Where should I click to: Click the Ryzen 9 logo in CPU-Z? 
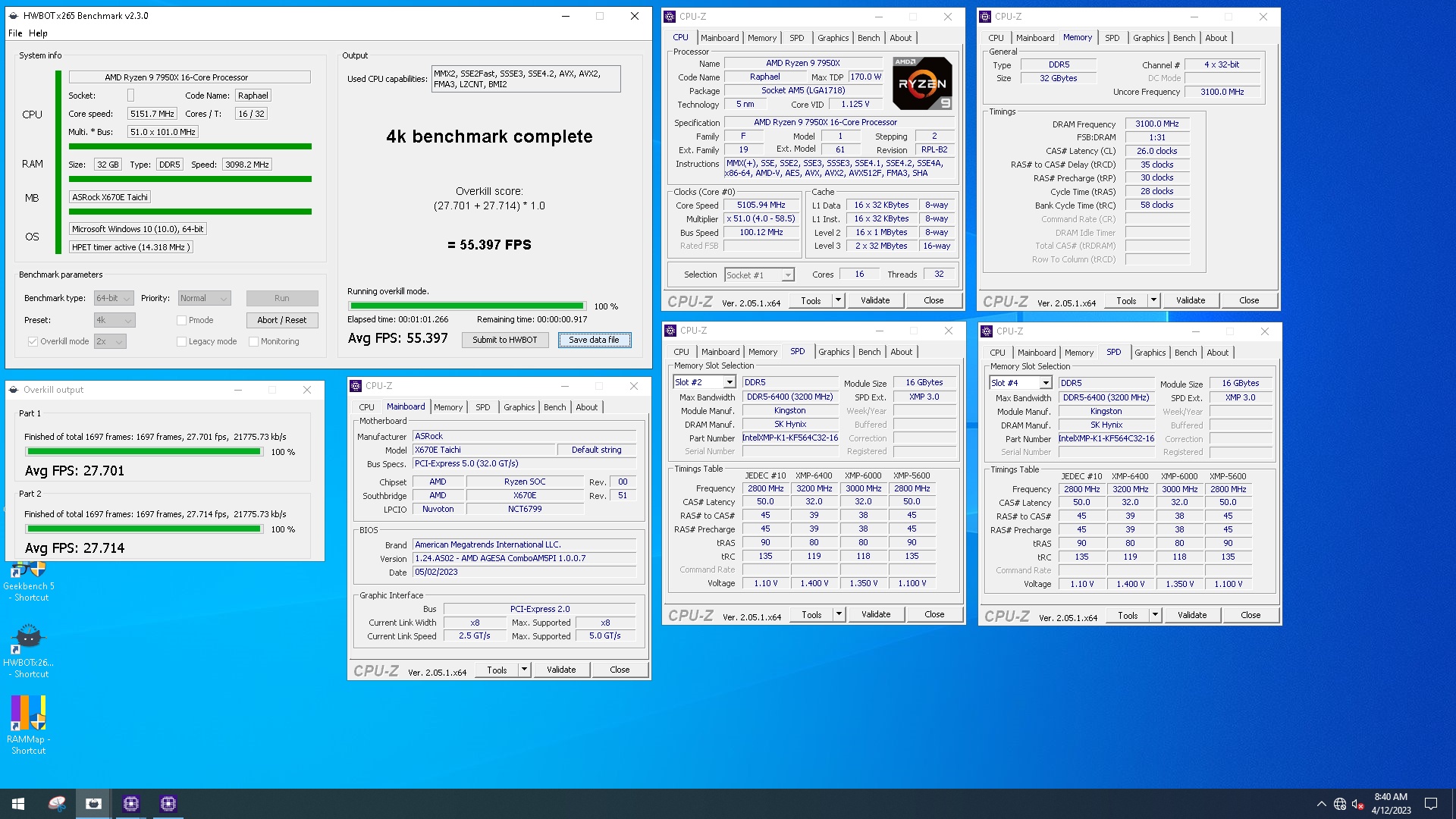point(922,83)
